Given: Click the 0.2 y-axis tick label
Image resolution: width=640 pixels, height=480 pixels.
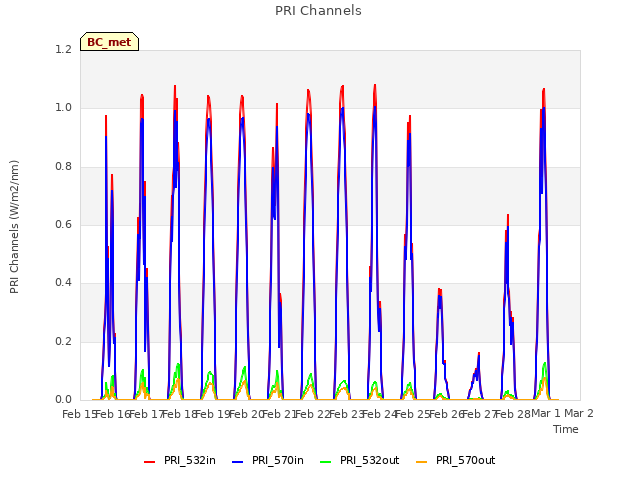Looking at the screenshot, I should tap(64, 341).
